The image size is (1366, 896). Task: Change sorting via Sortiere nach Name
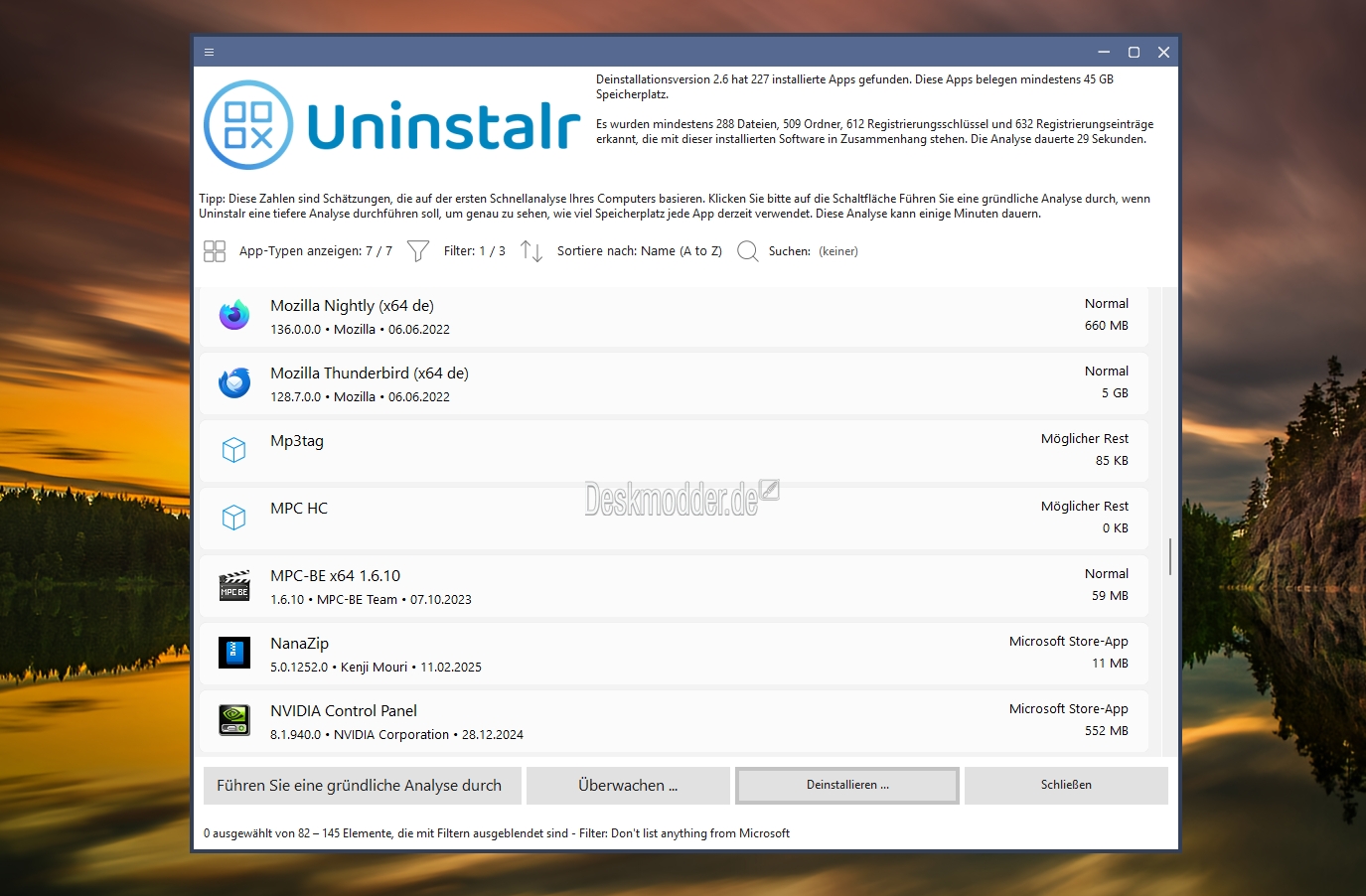click(639, 251)
